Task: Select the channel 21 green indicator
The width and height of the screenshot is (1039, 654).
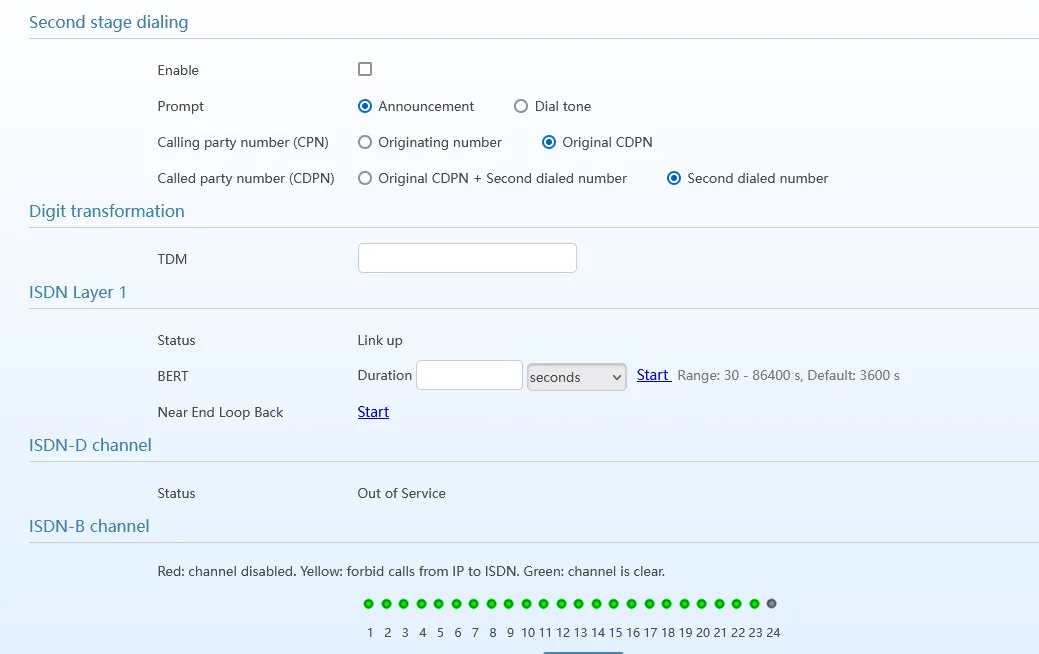Action: click(x=720, y=604)
